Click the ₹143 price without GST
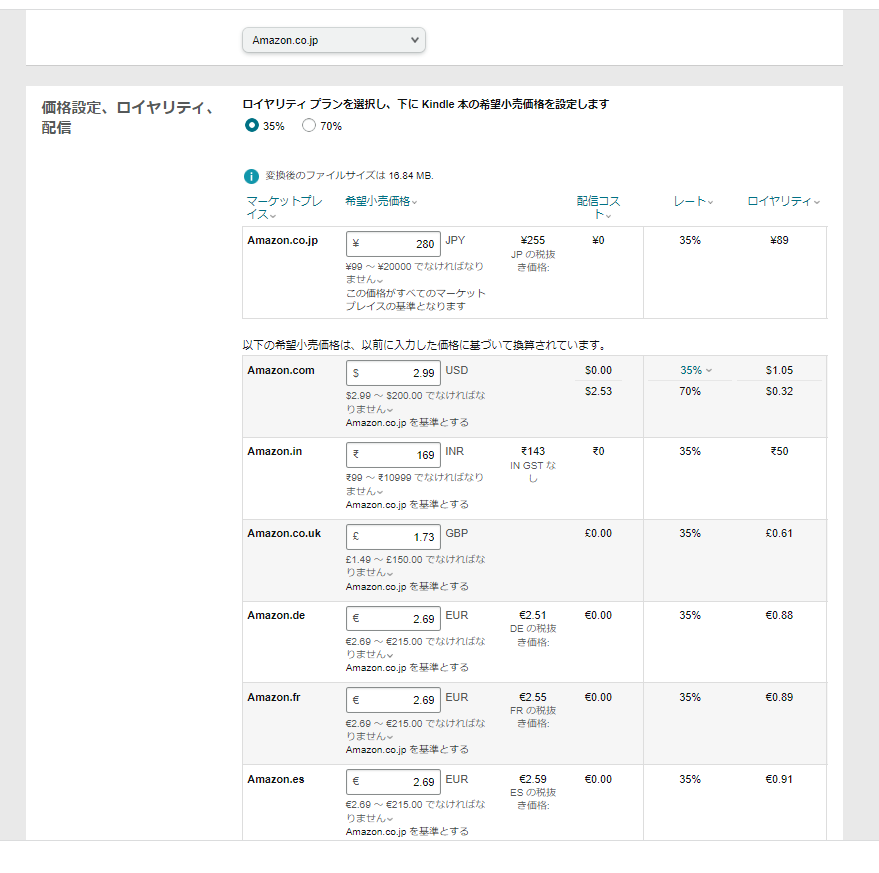Image resolution: width=879 pixels, height=873 pixels. (x=533, y=451)
